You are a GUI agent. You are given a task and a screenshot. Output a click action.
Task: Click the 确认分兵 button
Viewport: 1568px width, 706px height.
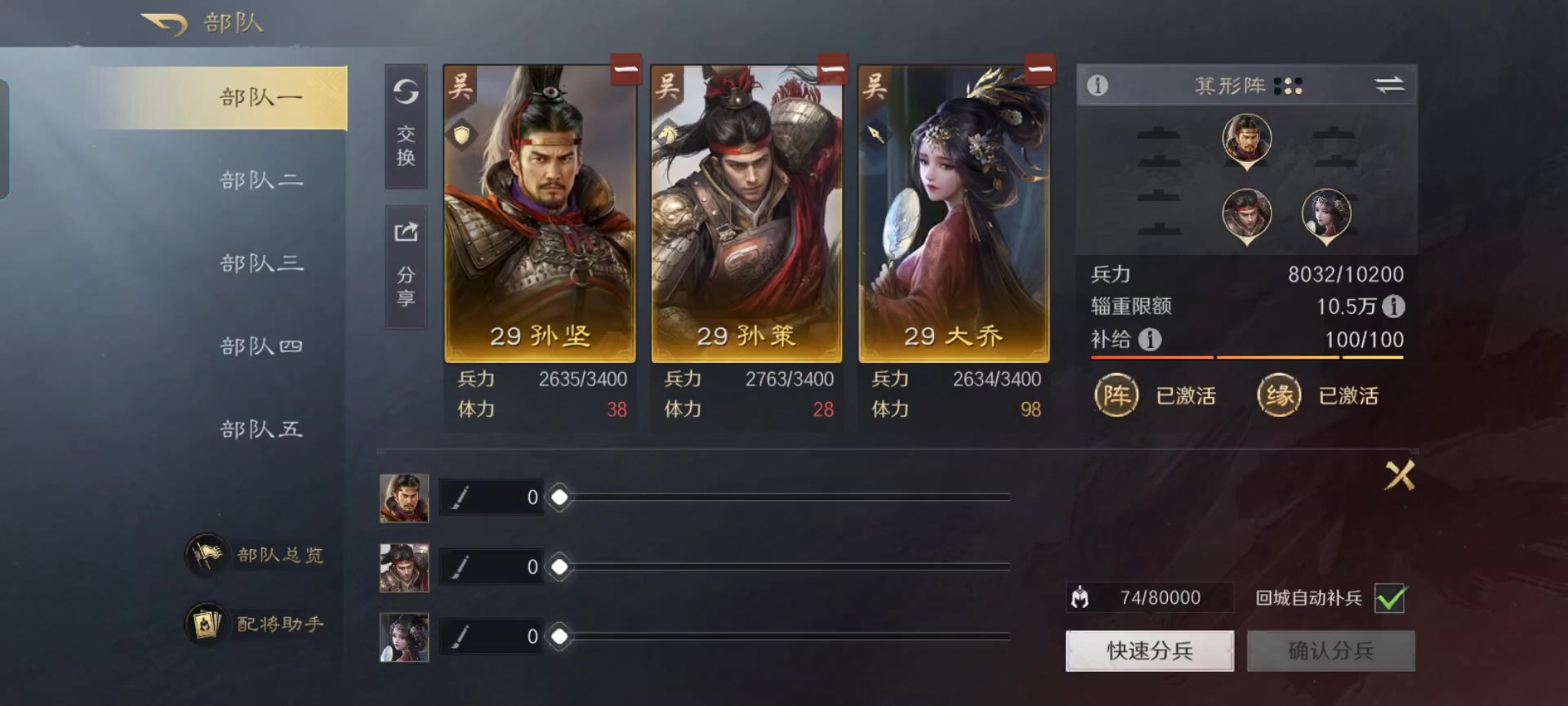click(x=1331, y=651)
